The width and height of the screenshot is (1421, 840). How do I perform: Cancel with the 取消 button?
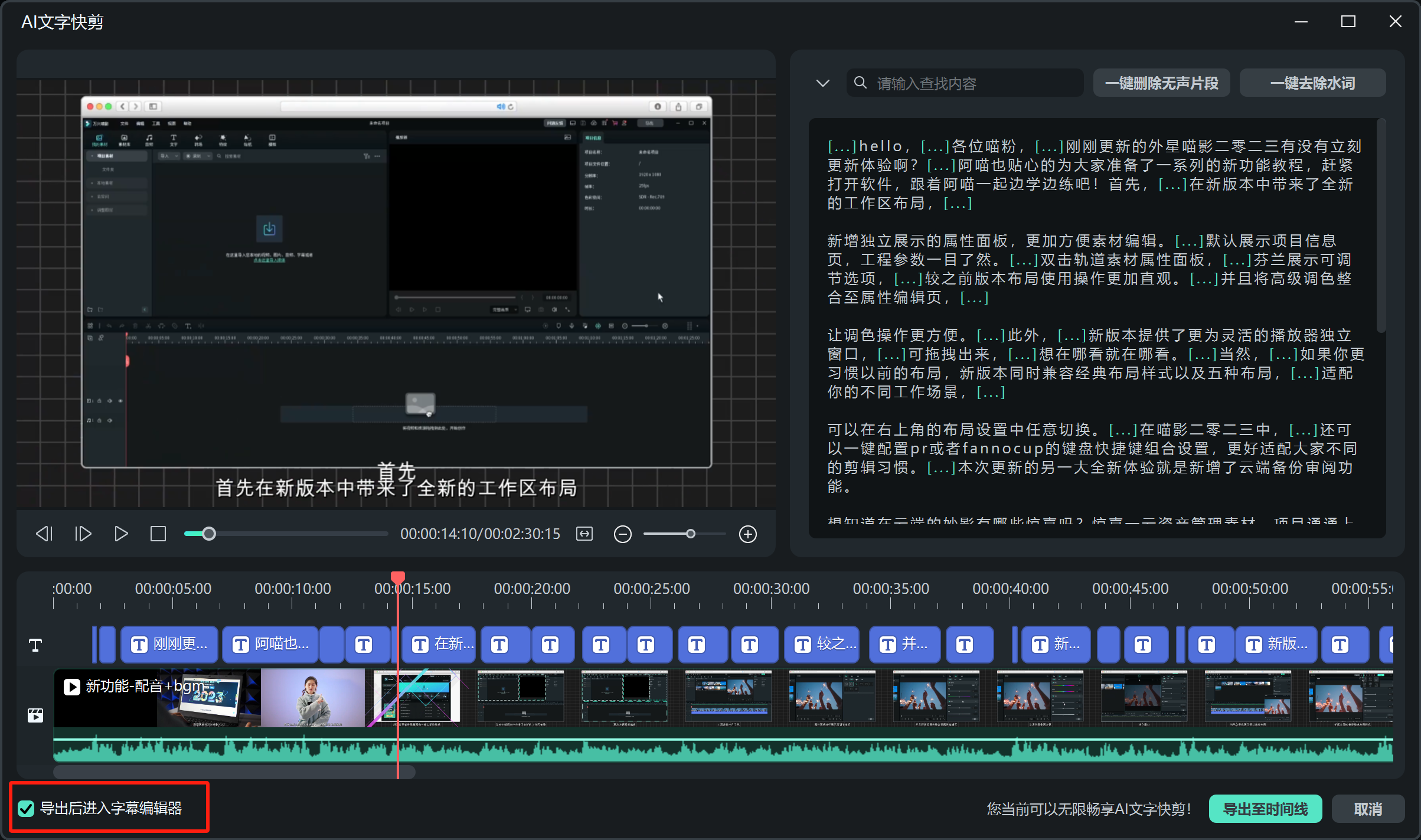[1368, 809]
